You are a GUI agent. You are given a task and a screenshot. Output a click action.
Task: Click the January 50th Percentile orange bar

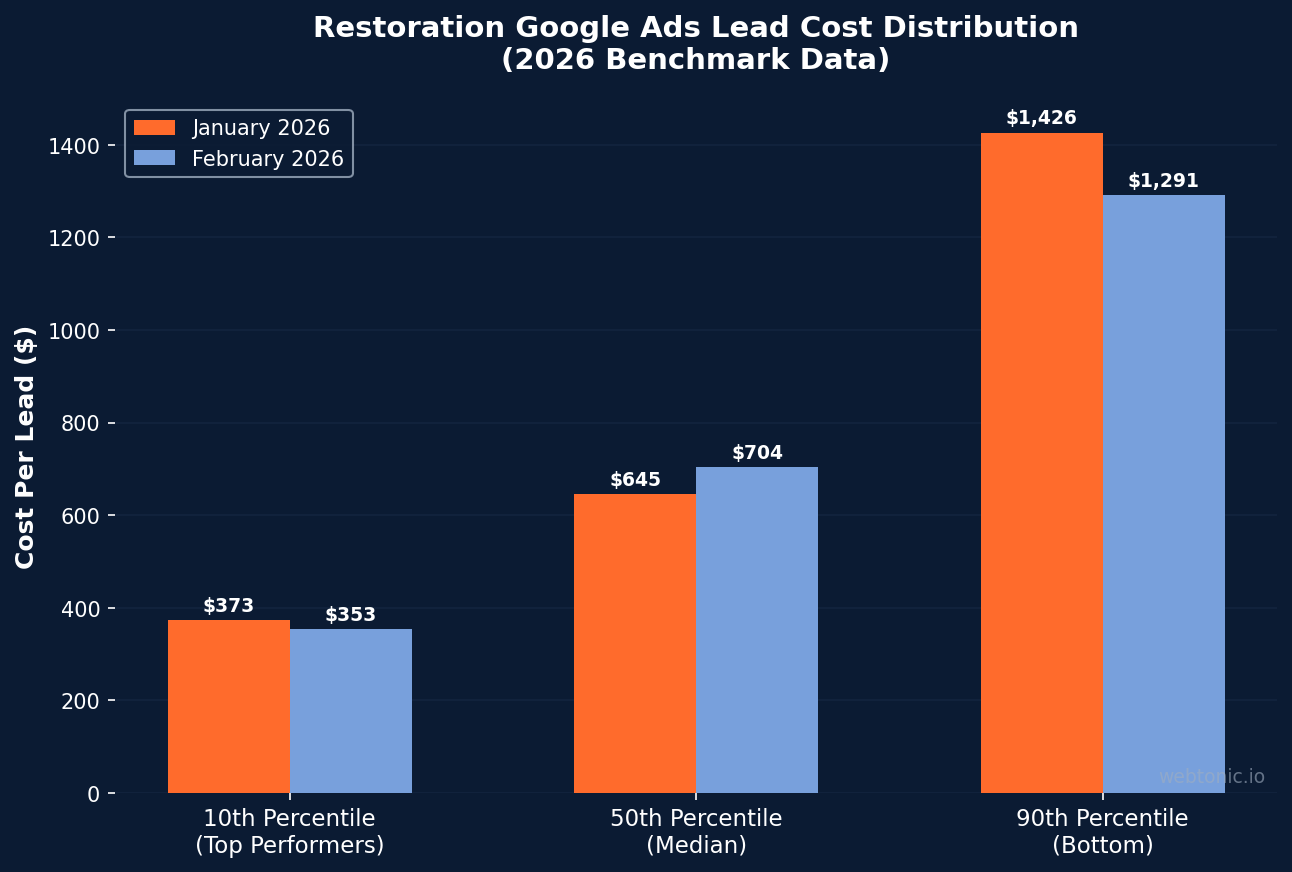pos(635,643)
